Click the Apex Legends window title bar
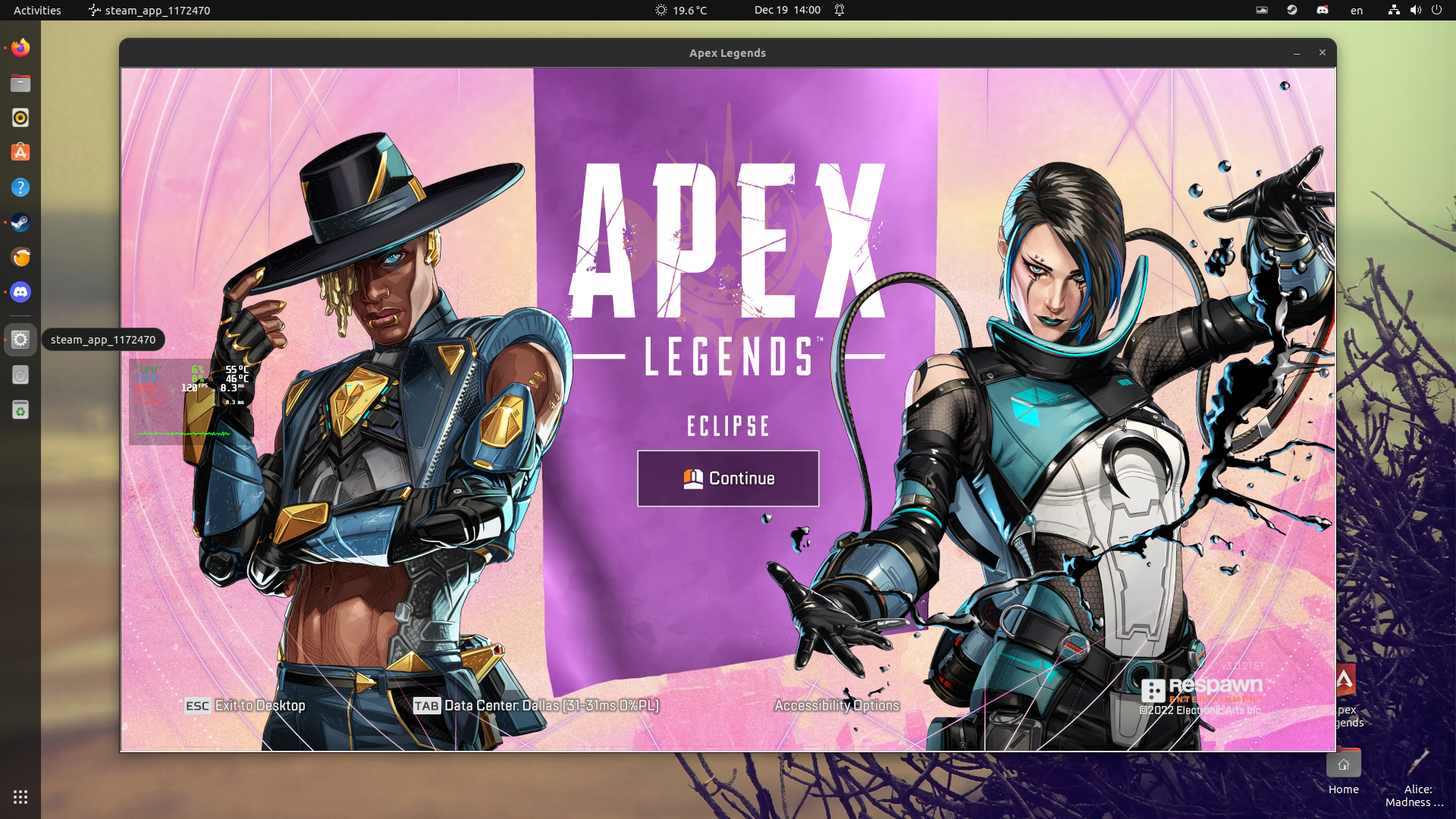 pyautogui.click(x=727, y=53)
